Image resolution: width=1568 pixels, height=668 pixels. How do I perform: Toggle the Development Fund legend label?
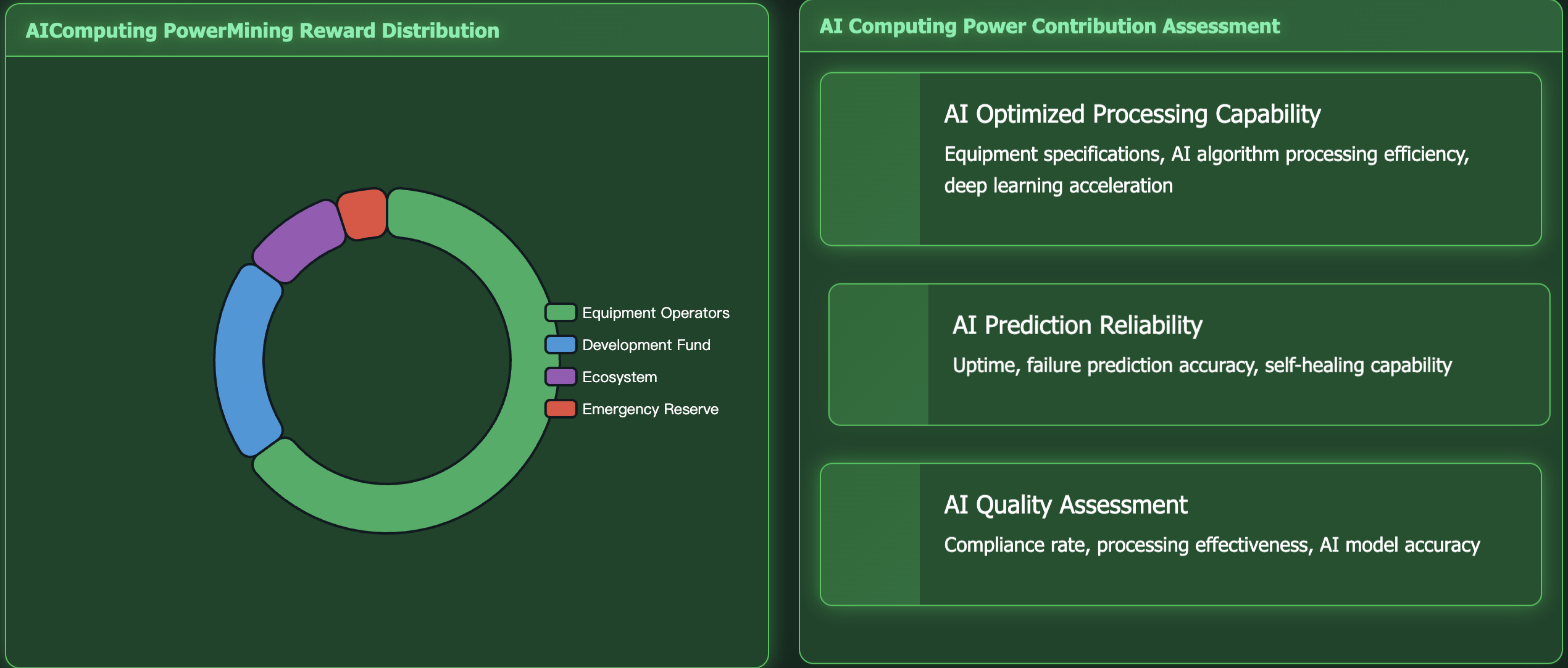point(646,345)
